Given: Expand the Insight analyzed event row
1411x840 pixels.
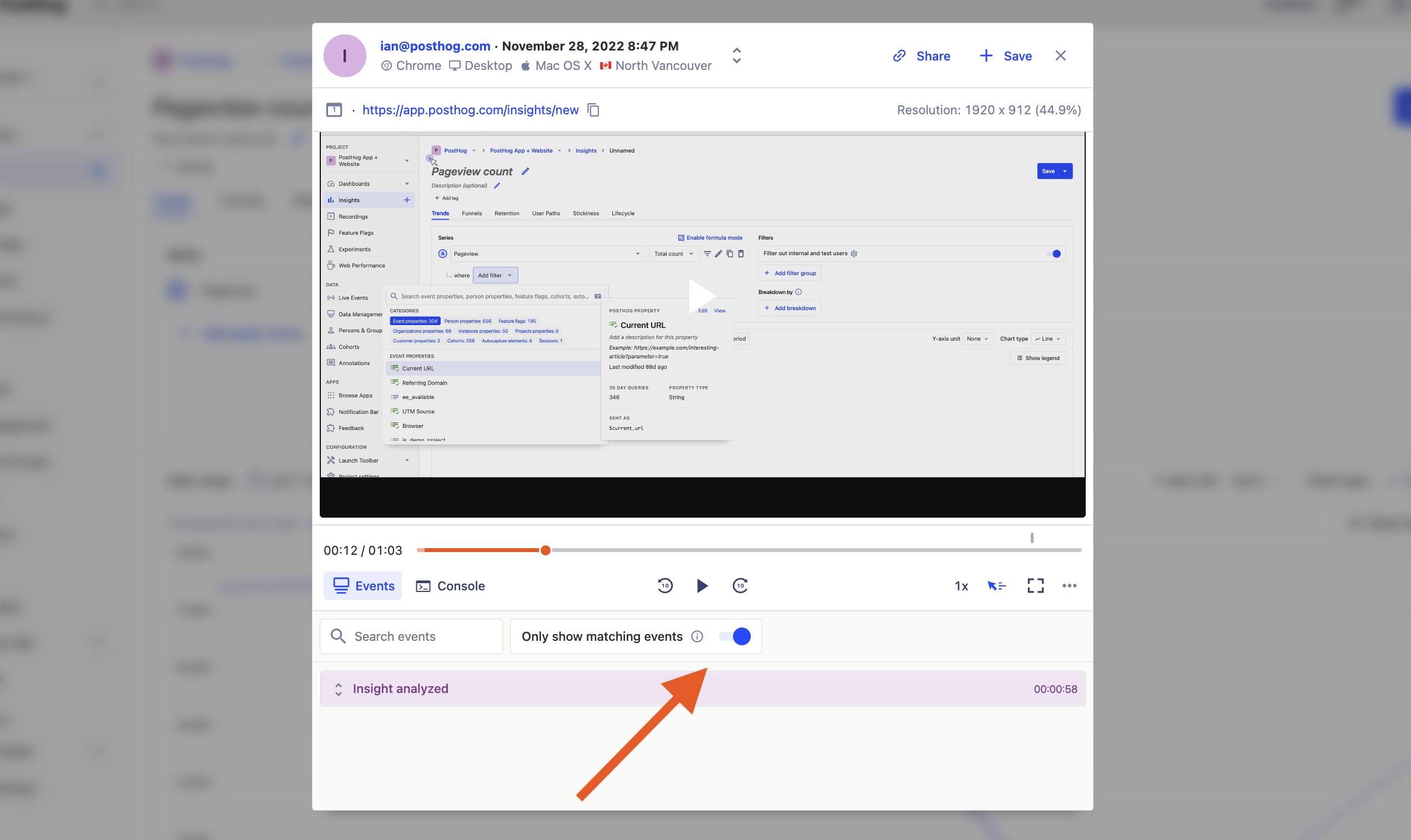Looking at the screenshot, I should [x=339, y=689].
